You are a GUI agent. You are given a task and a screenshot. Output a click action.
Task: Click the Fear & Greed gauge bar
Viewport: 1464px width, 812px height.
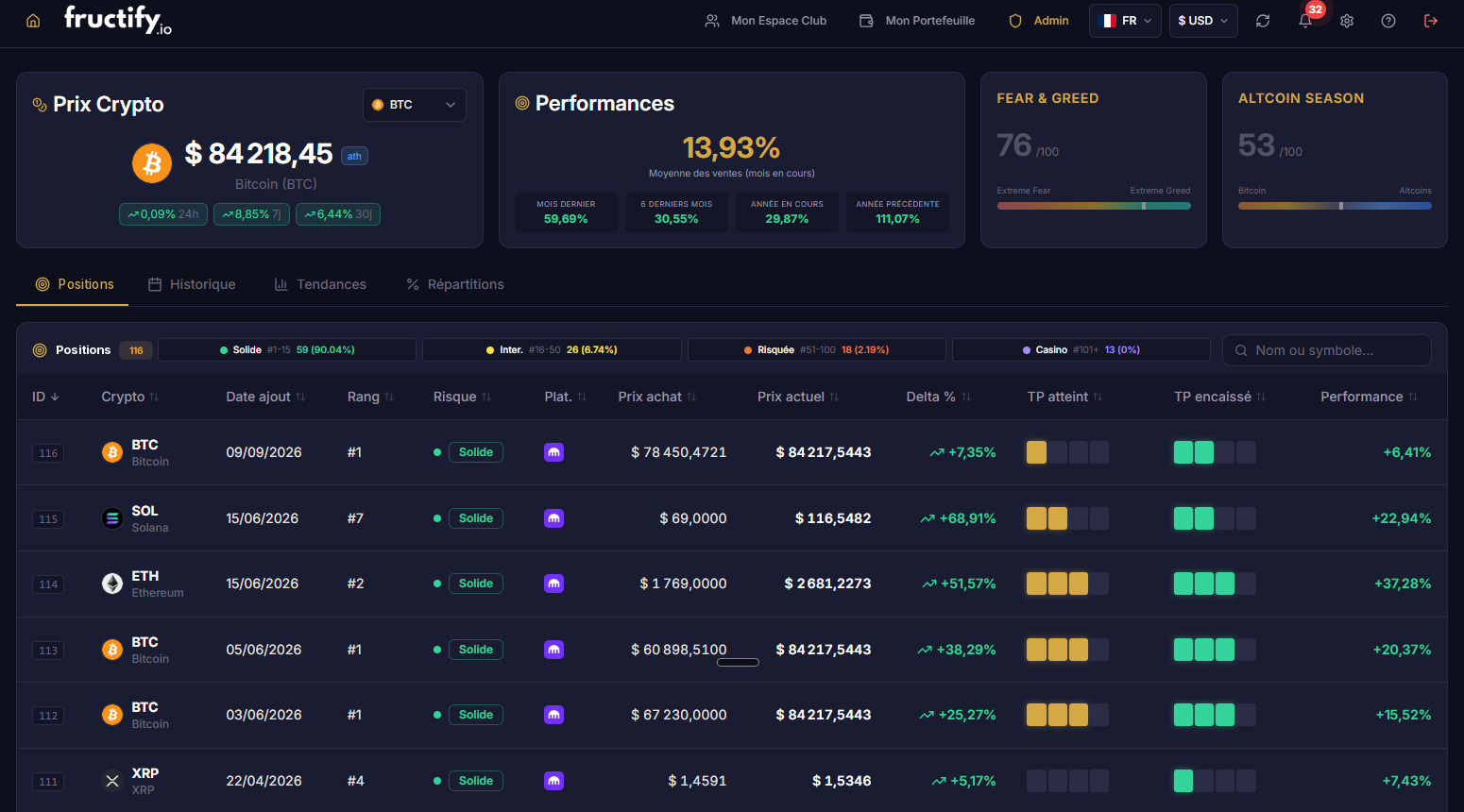(x=1094, y=206)
